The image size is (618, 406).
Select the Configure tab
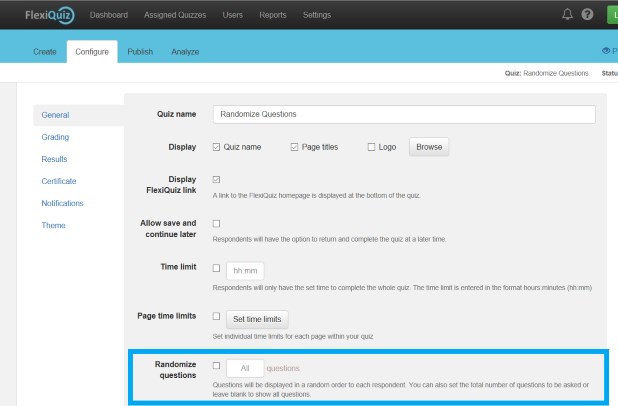point(92,52)
